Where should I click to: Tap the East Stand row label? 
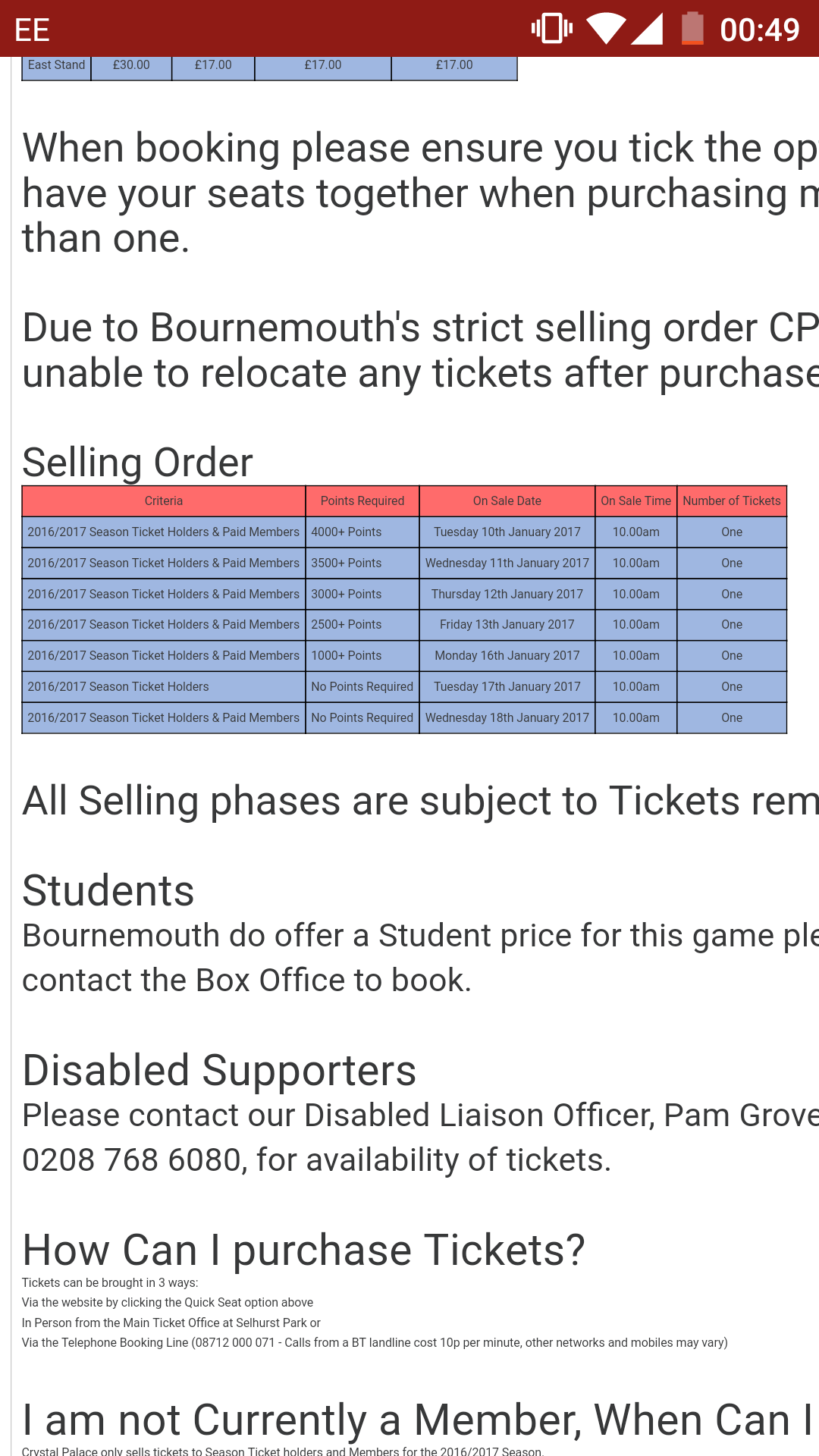tap(56, 65)
